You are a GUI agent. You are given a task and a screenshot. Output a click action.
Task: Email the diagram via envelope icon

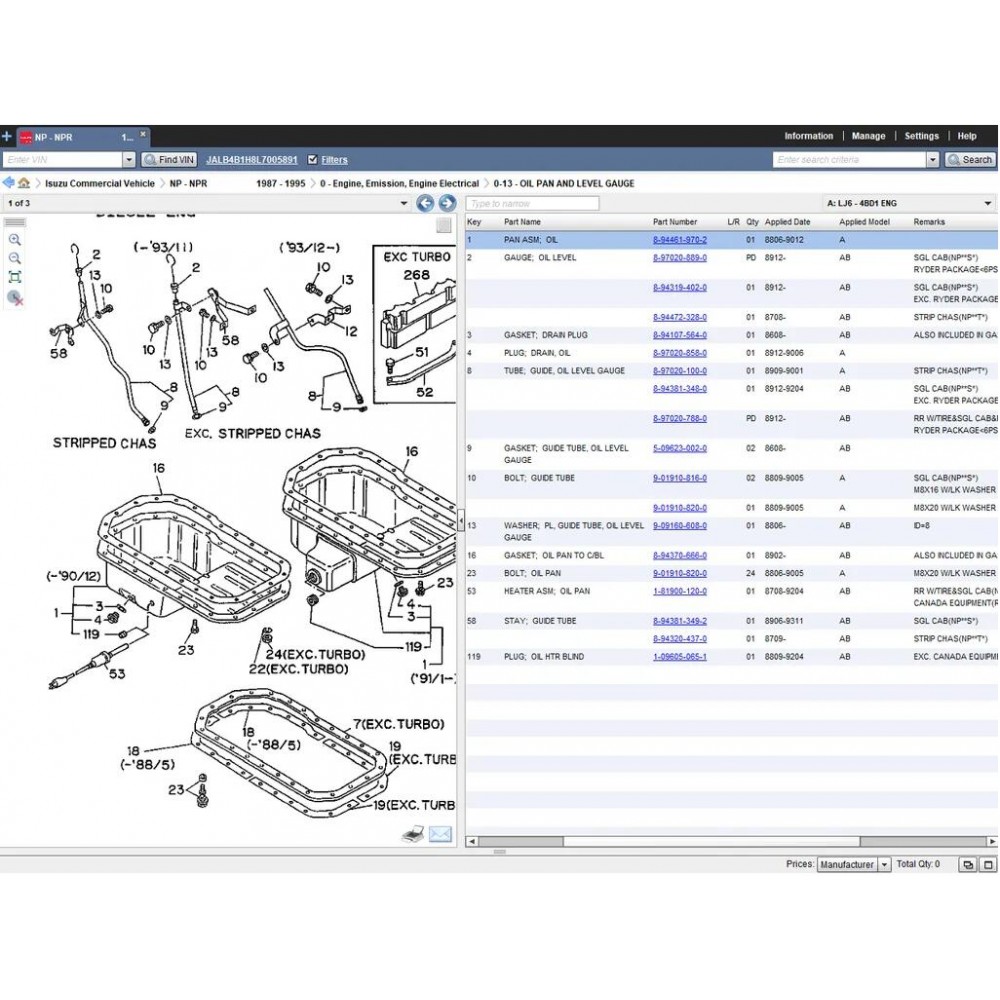coord(440,834)
